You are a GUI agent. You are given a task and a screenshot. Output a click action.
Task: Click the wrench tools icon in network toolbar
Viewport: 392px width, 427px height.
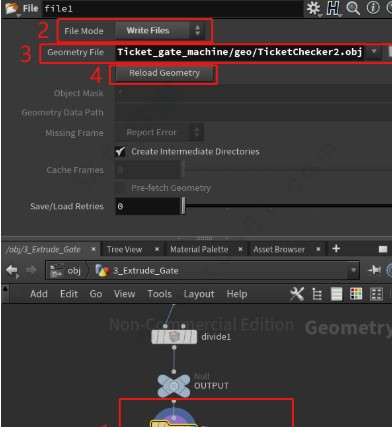(x=297, y=294)
